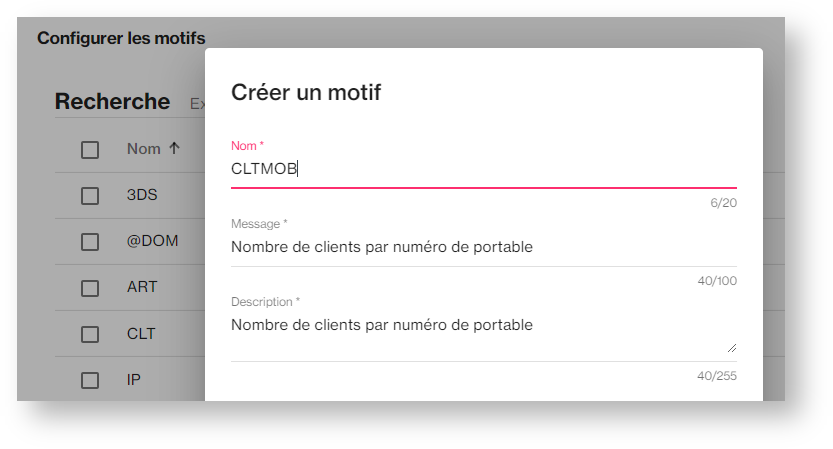This screenshot has height=449, width=833.
Task: Select the @DOM row checkbox
Action: pyautogui.click(x=90, y=242)
